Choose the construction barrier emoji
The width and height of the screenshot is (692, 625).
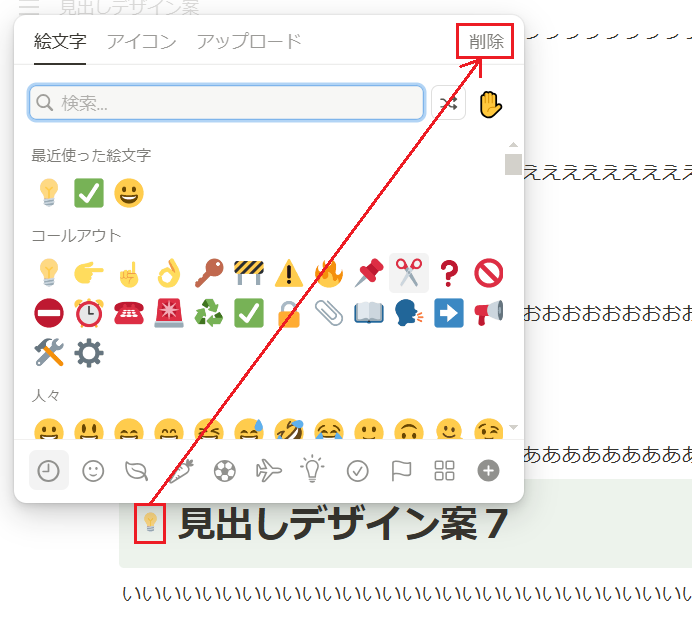point(249,273)
